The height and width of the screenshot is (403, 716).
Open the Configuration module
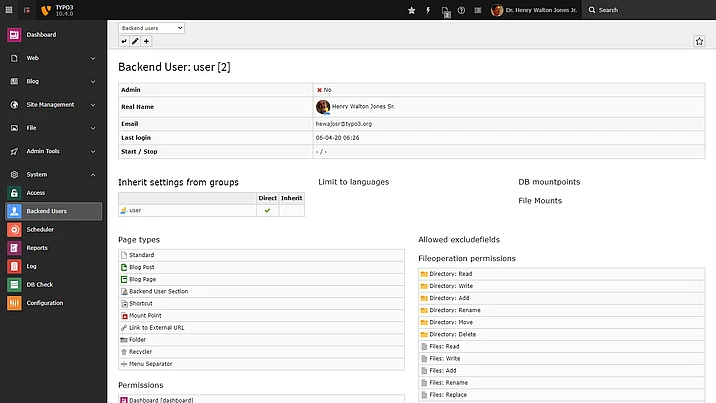pos(44,303)
